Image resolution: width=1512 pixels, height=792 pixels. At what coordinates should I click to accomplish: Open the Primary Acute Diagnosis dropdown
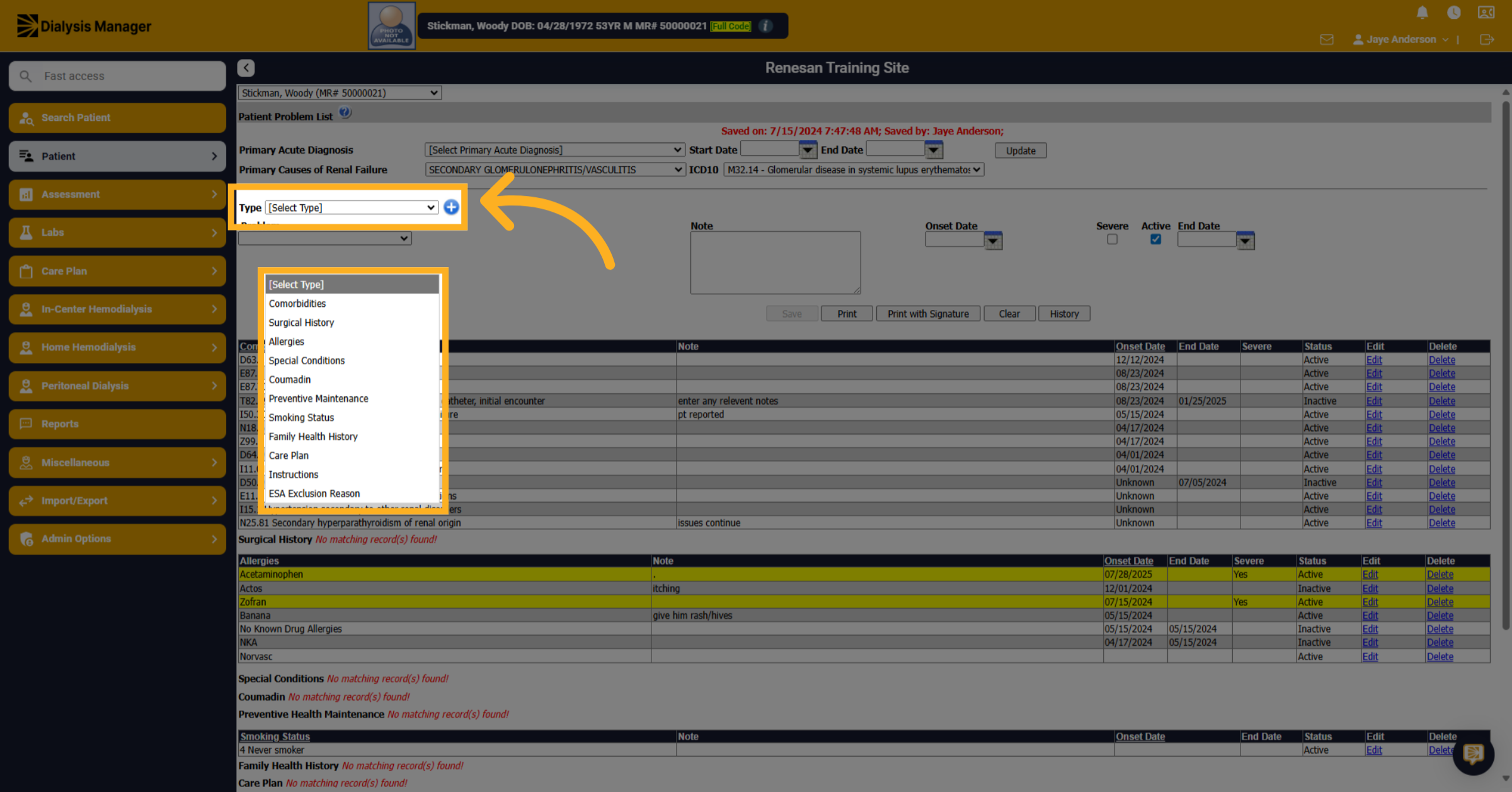tap(554, 150)
